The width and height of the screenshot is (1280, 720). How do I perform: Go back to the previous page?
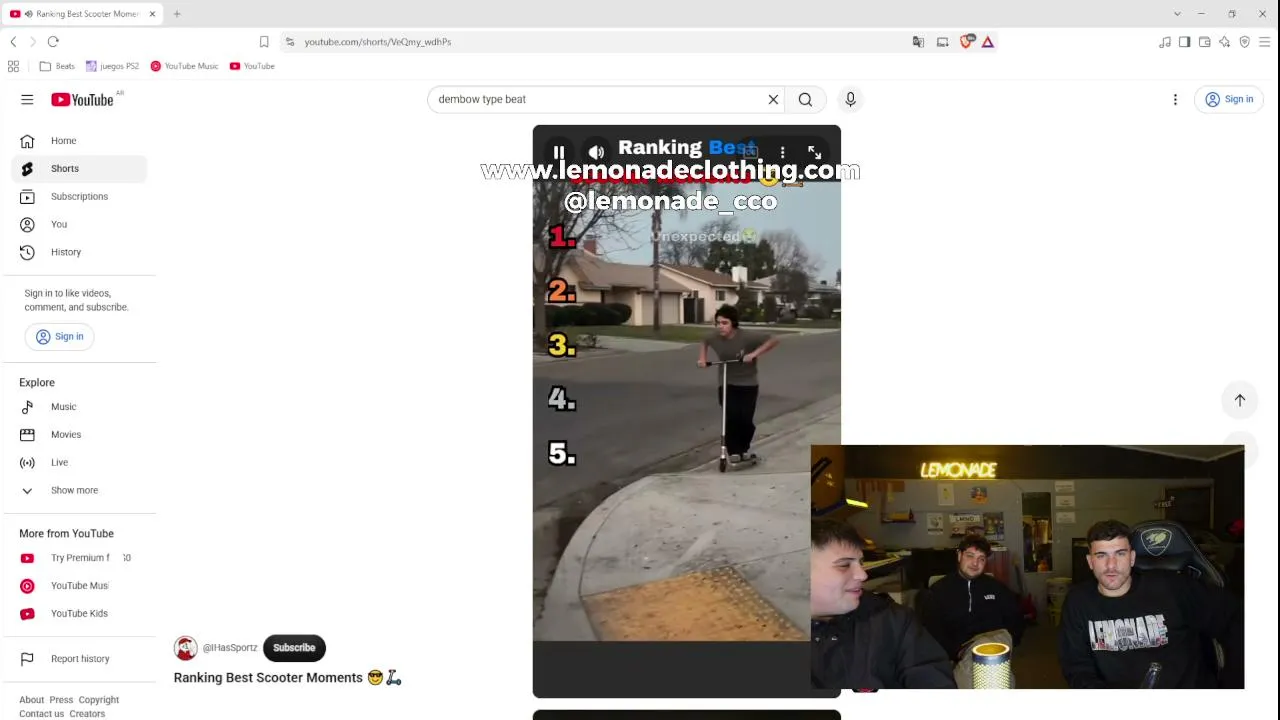pos(13,42)
